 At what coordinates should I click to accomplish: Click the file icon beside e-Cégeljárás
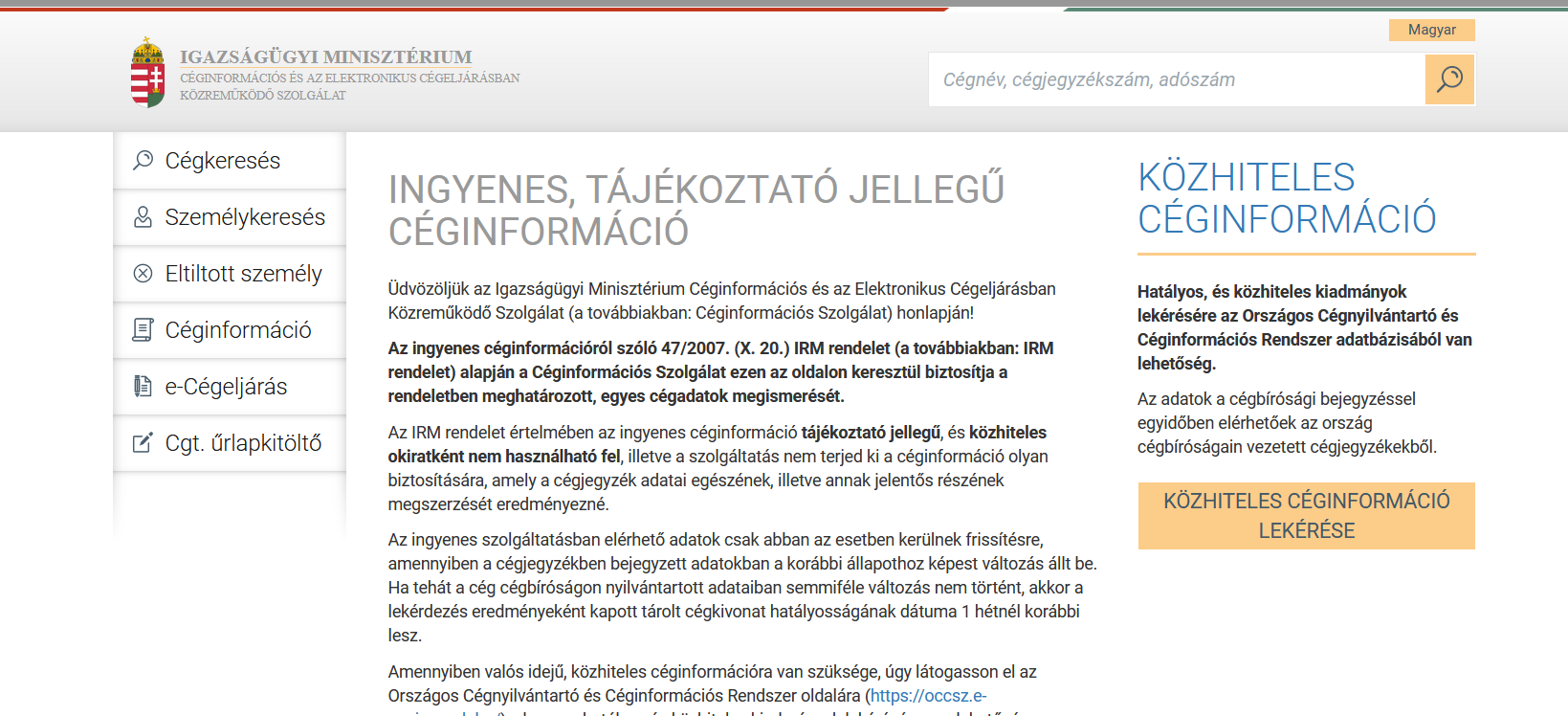tap(144, 386)
